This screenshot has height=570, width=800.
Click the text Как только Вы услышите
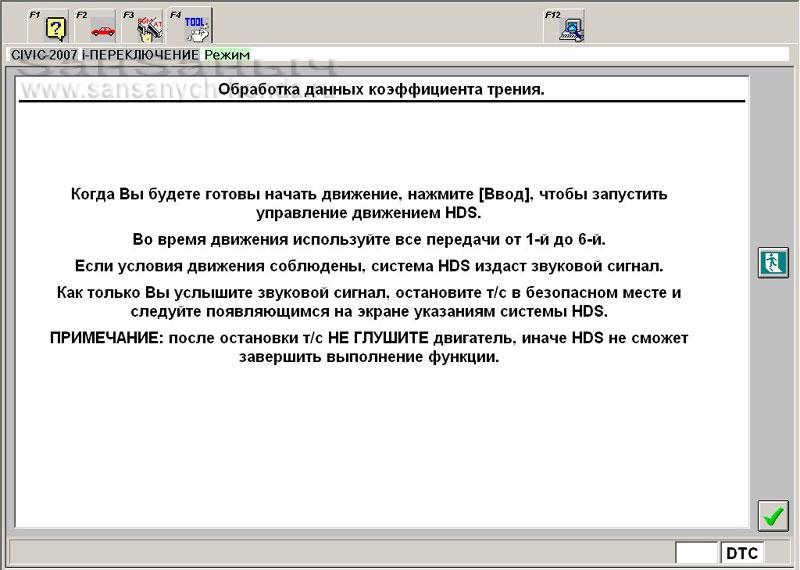click(x=369, y=302)
